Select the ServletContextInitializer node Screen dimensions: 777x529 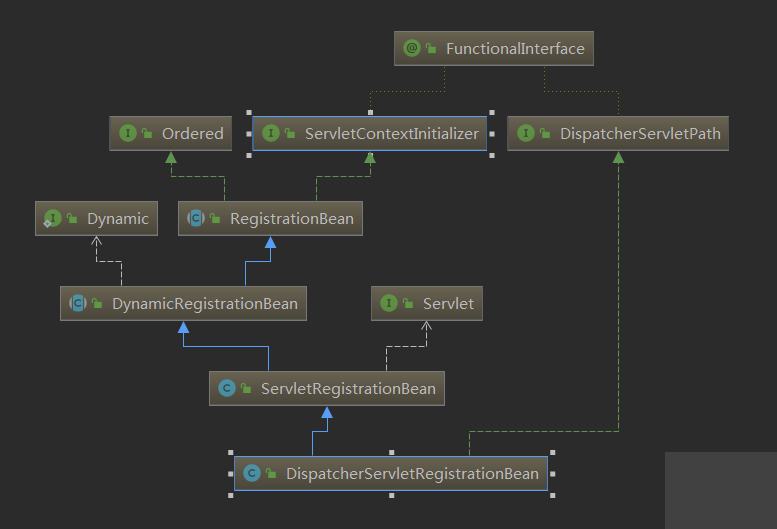[x=370, y=133]
